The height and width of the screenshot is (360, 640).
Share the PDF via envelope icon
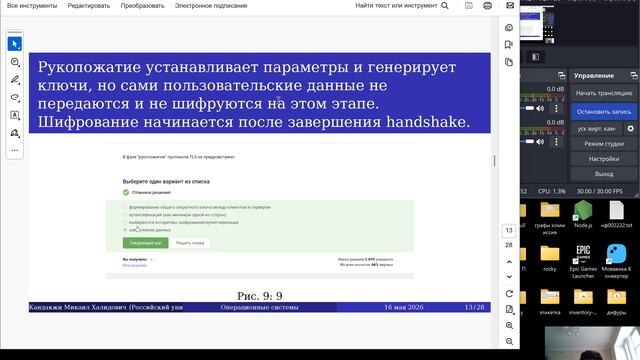510,6
